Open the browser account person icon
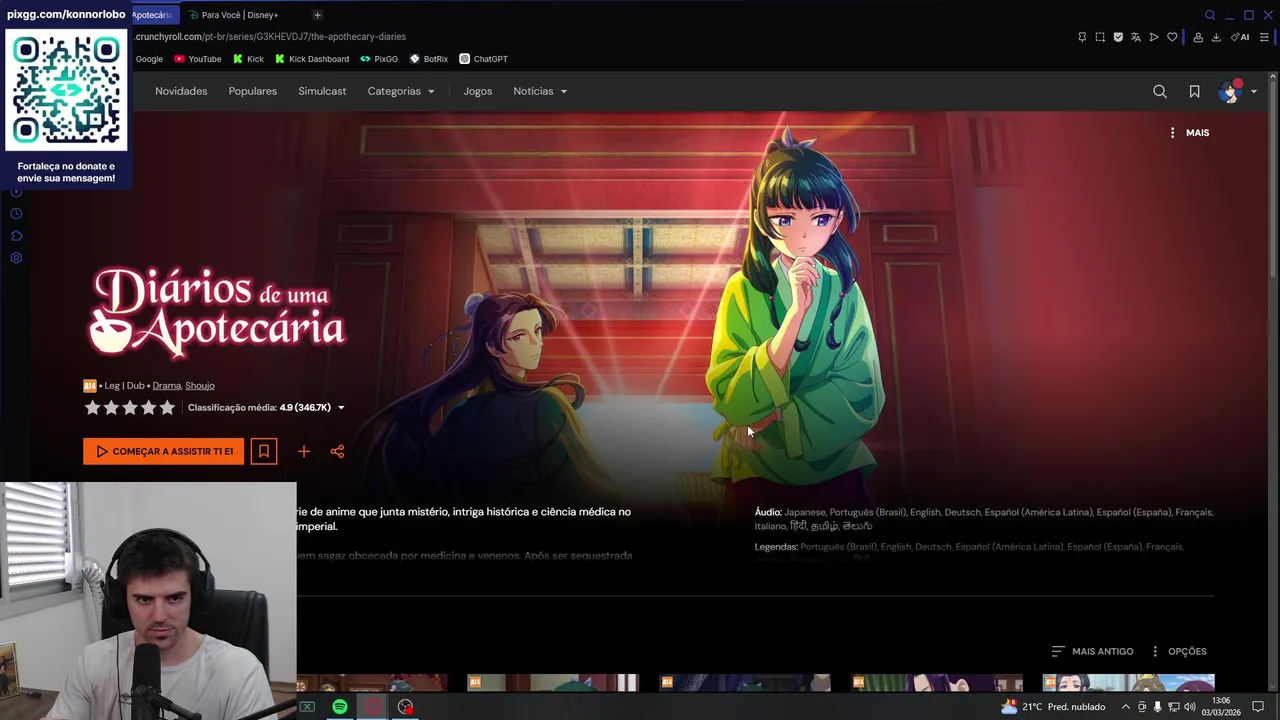 (x=1198, y=37)
